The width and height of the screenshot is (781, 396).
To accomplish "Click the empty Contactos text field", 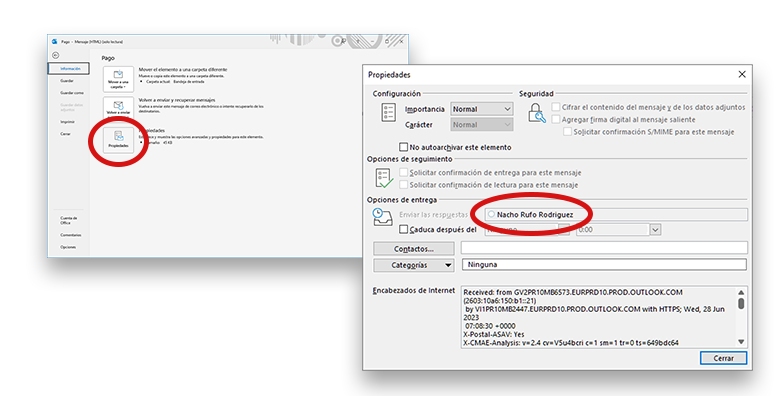I will point(604,248).
